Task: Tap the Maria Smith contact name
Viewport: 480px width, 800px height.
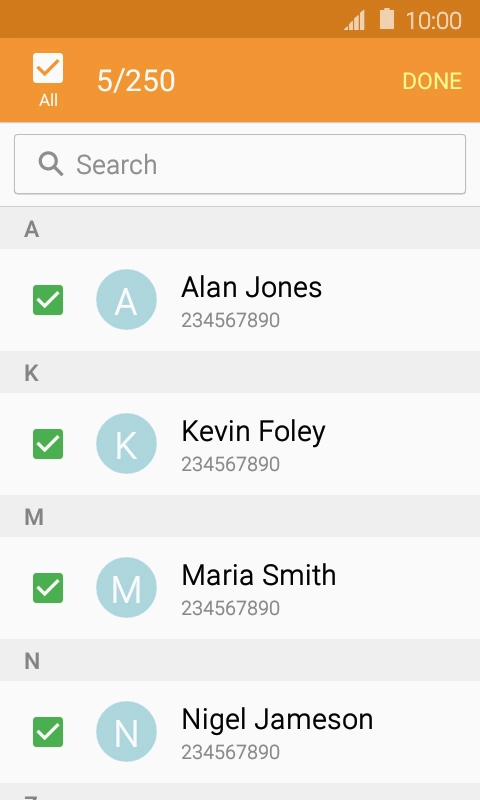Action: 259,575
